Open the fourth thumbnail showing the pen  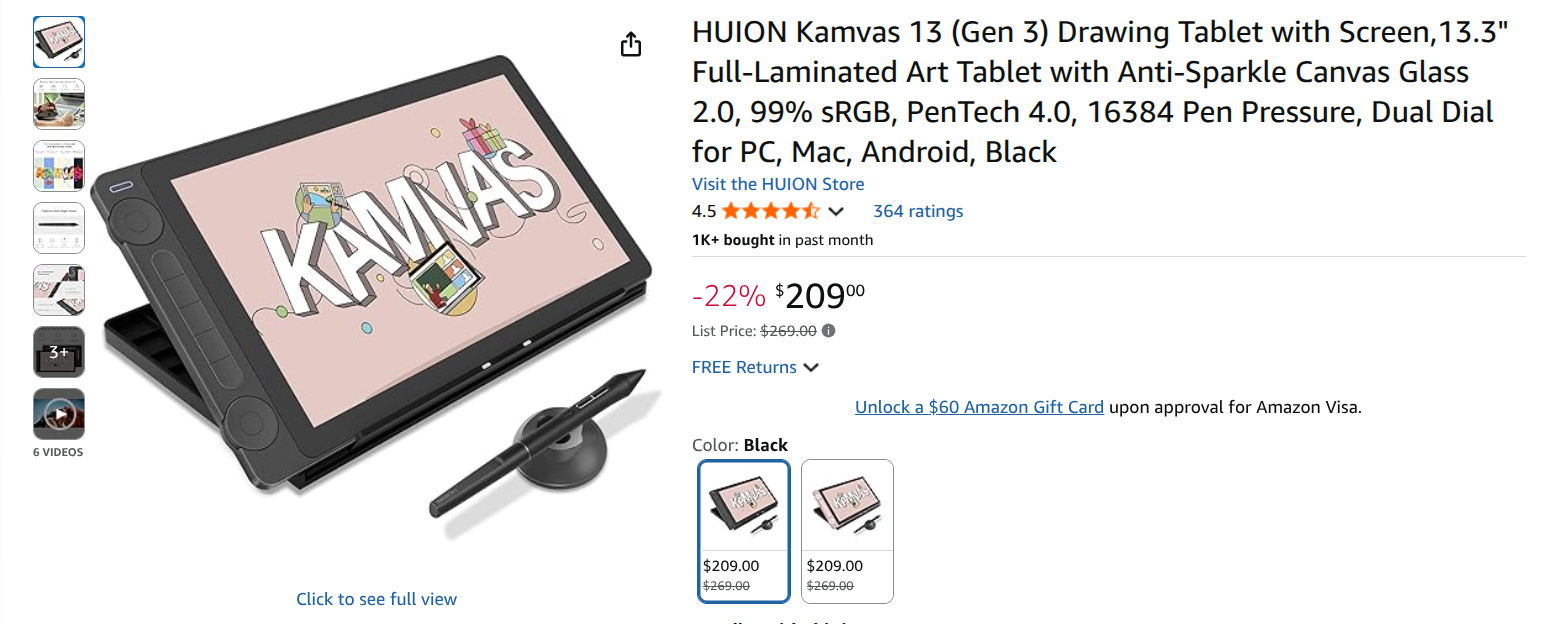(x=59, y=228)
